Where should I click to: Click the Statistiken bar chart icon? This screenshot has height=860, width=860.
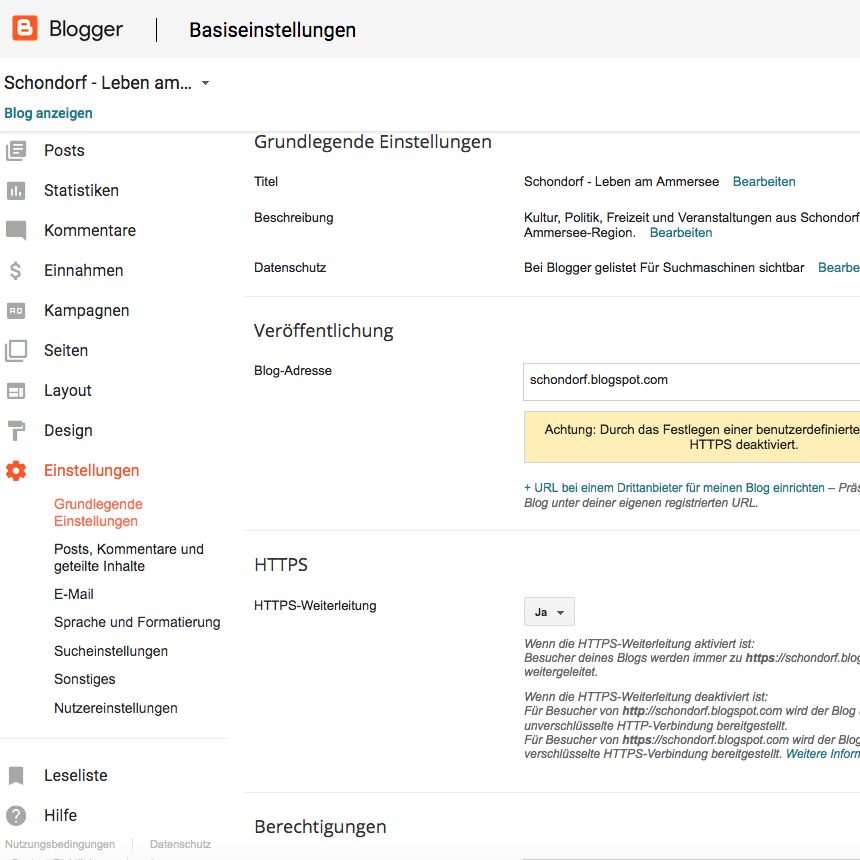pos(16,191)
